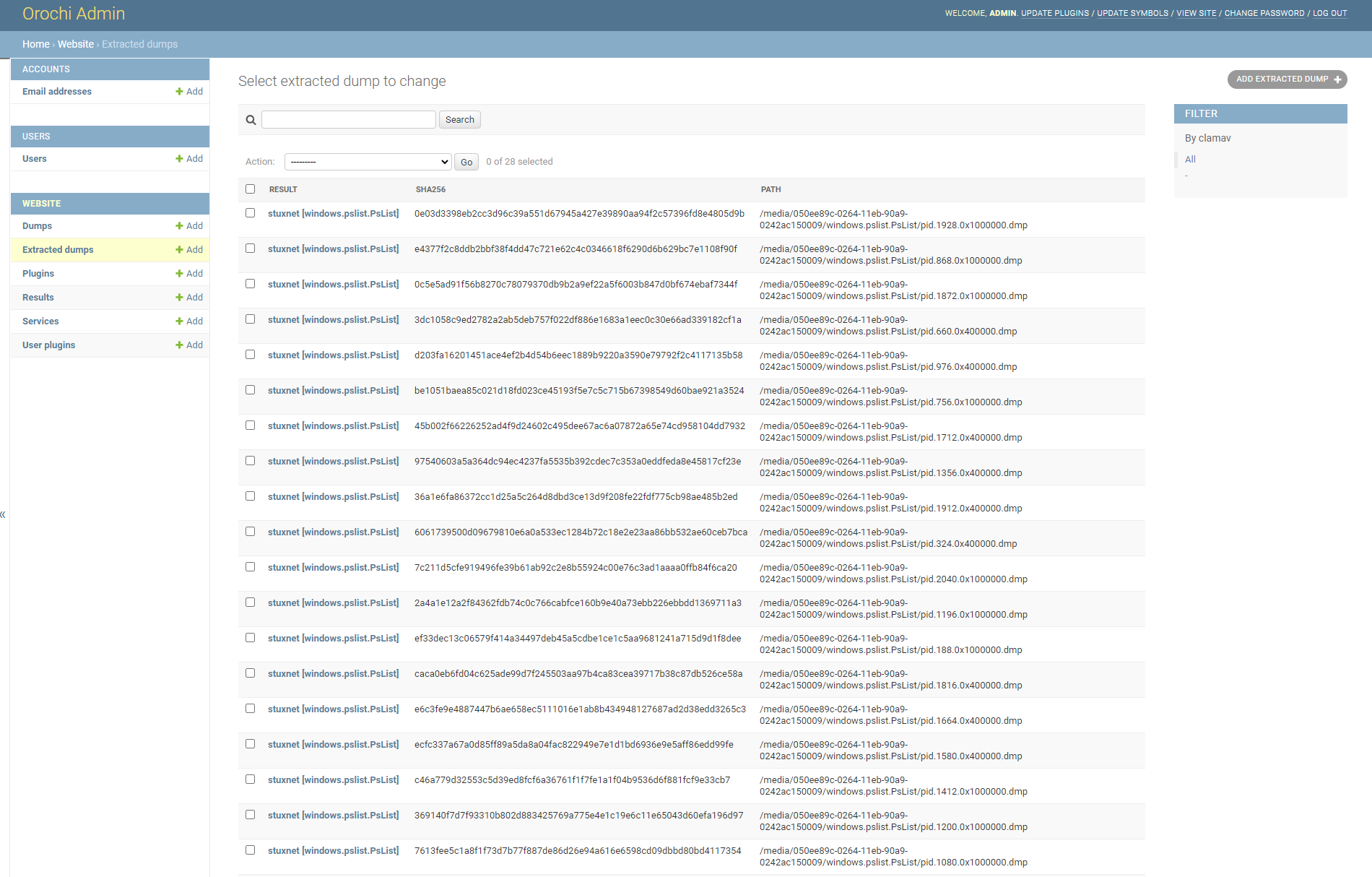Focus the search text field
Viewport: 1372px width, 877px height.
(x=349, y=120)
